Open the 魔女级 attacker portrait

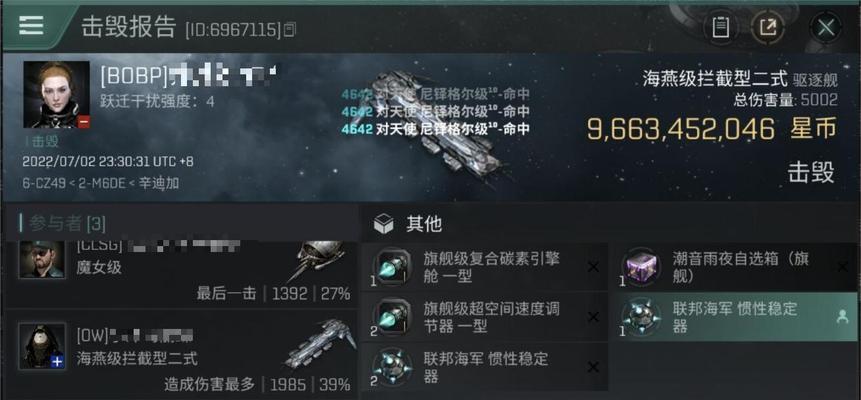[42, 259]
